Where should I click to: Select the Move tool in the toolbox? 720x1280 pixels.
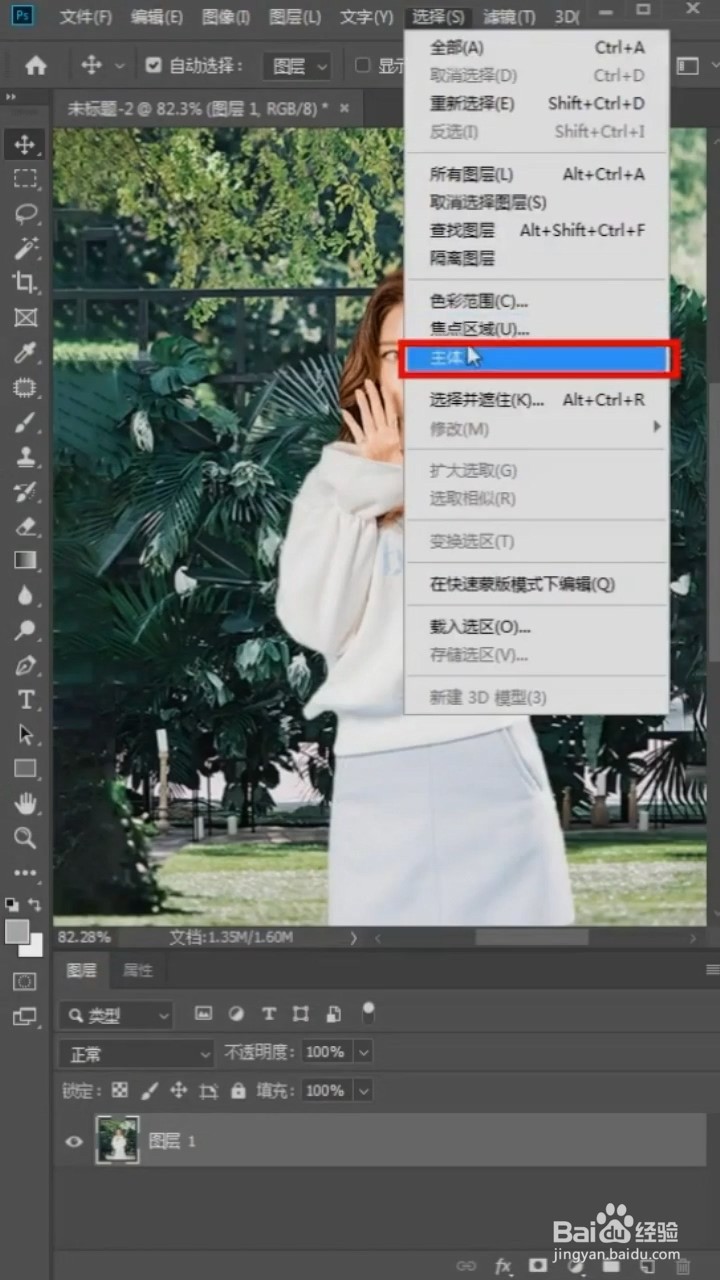pyautogui.click(x=25, y=145)
